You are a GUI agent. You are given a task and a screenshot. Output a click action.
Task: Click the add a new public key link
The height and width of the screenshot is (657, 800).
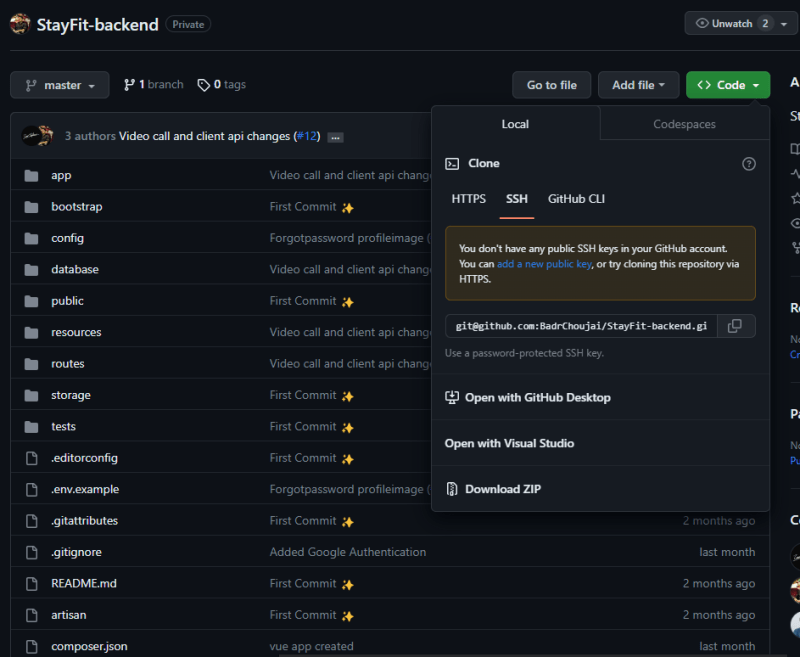[x=544, y=264]
